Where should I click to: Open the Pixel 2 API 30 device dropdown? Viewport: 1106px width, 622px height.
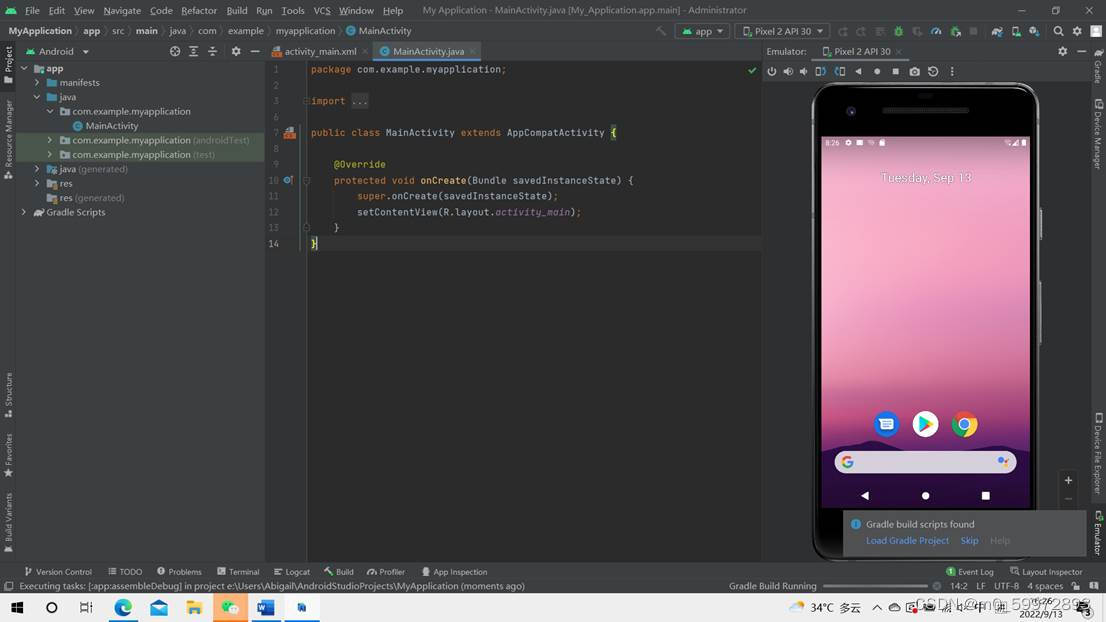[x=783, y=31]
